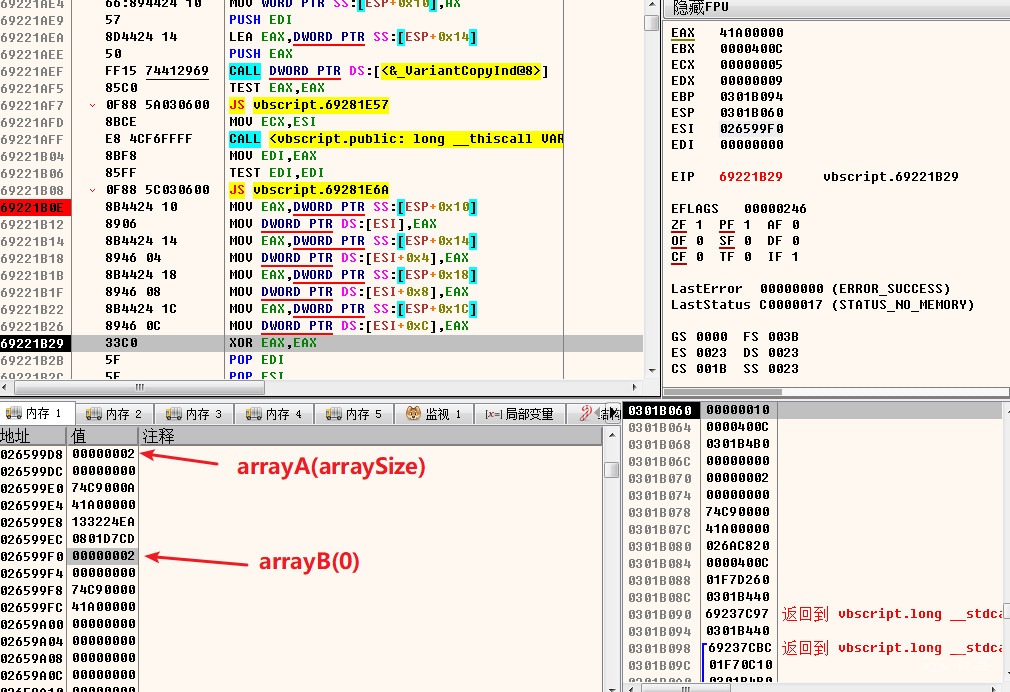
Task: Toggle the CF flag value
Action: click(x=700, y=256)
